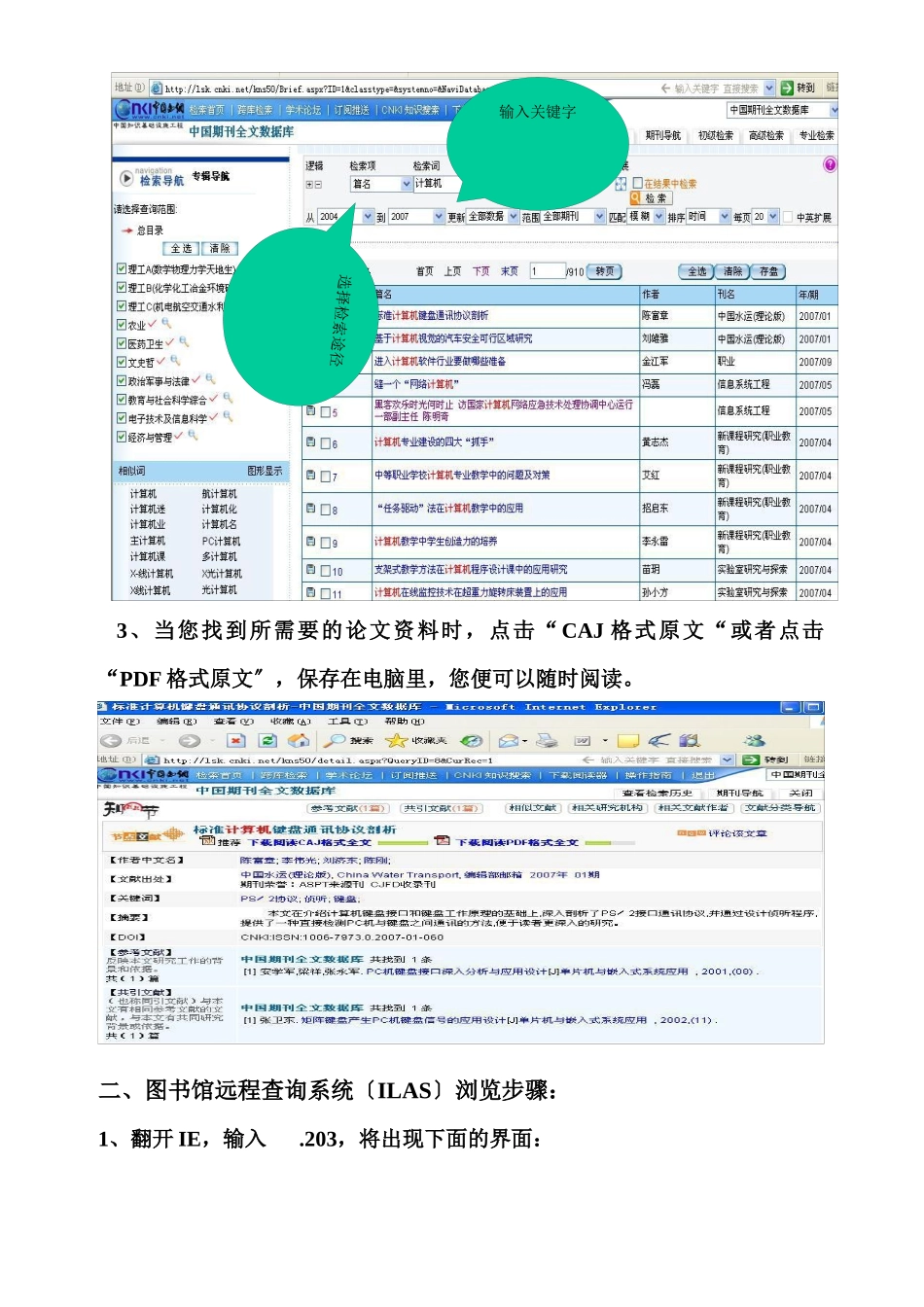Click the 转页 button
The width and height of the screenshot is (924, 1307).
[605, 271]
